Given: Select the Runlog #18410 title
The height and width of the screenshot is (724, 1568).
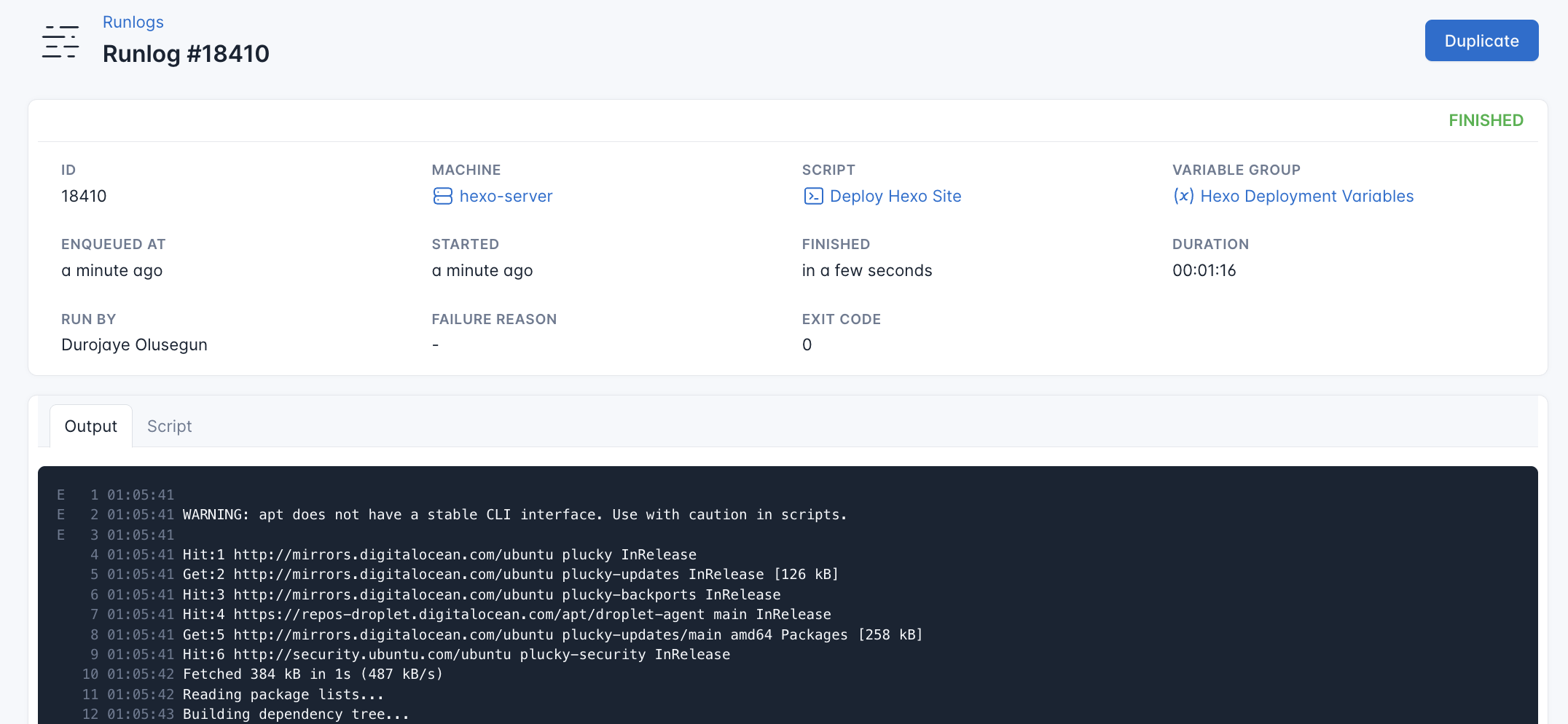Looking at the screenshot, I should pos(186,53).
